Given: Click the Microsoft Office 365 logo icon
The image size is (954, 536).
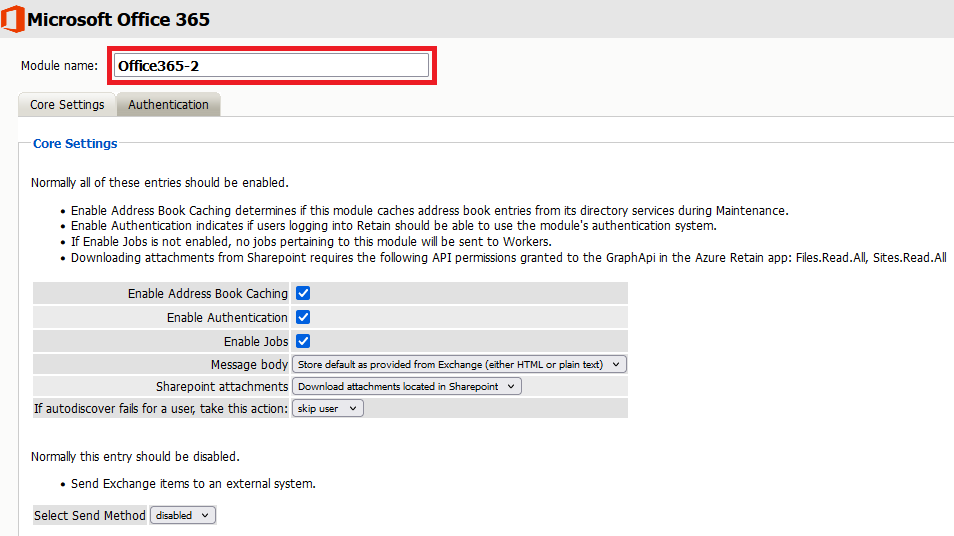Looking at the screenshot, I should pos(13,19).
